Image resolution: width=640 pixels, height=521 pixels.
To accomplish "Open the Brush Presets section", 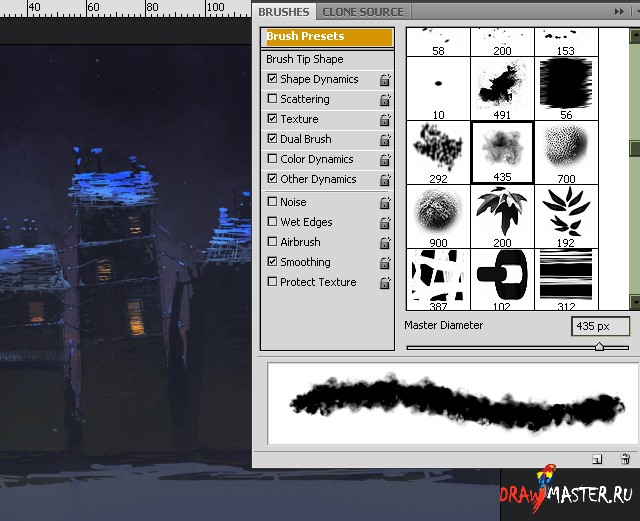I will tap(327, 37).
